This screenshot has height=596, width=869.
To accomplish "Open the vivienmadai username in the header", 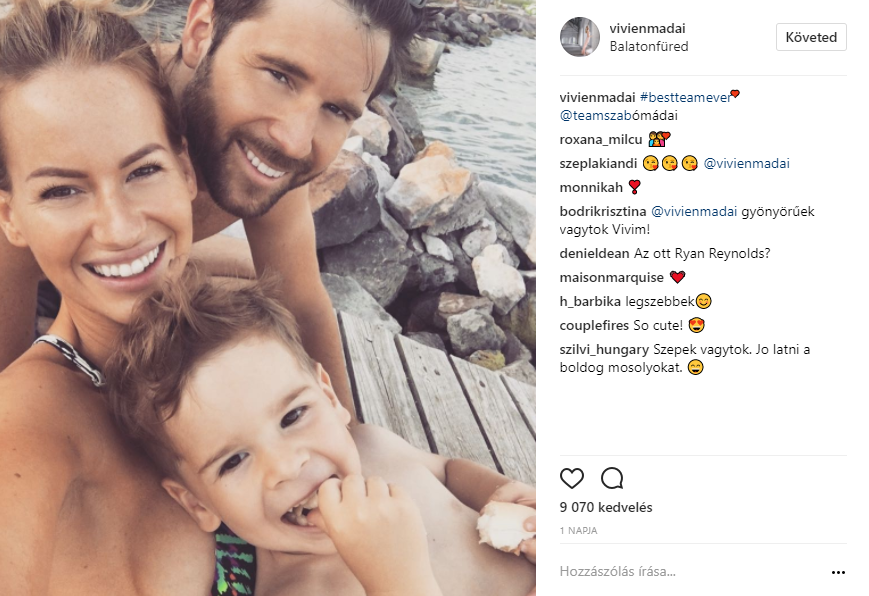I will (647, 28).
